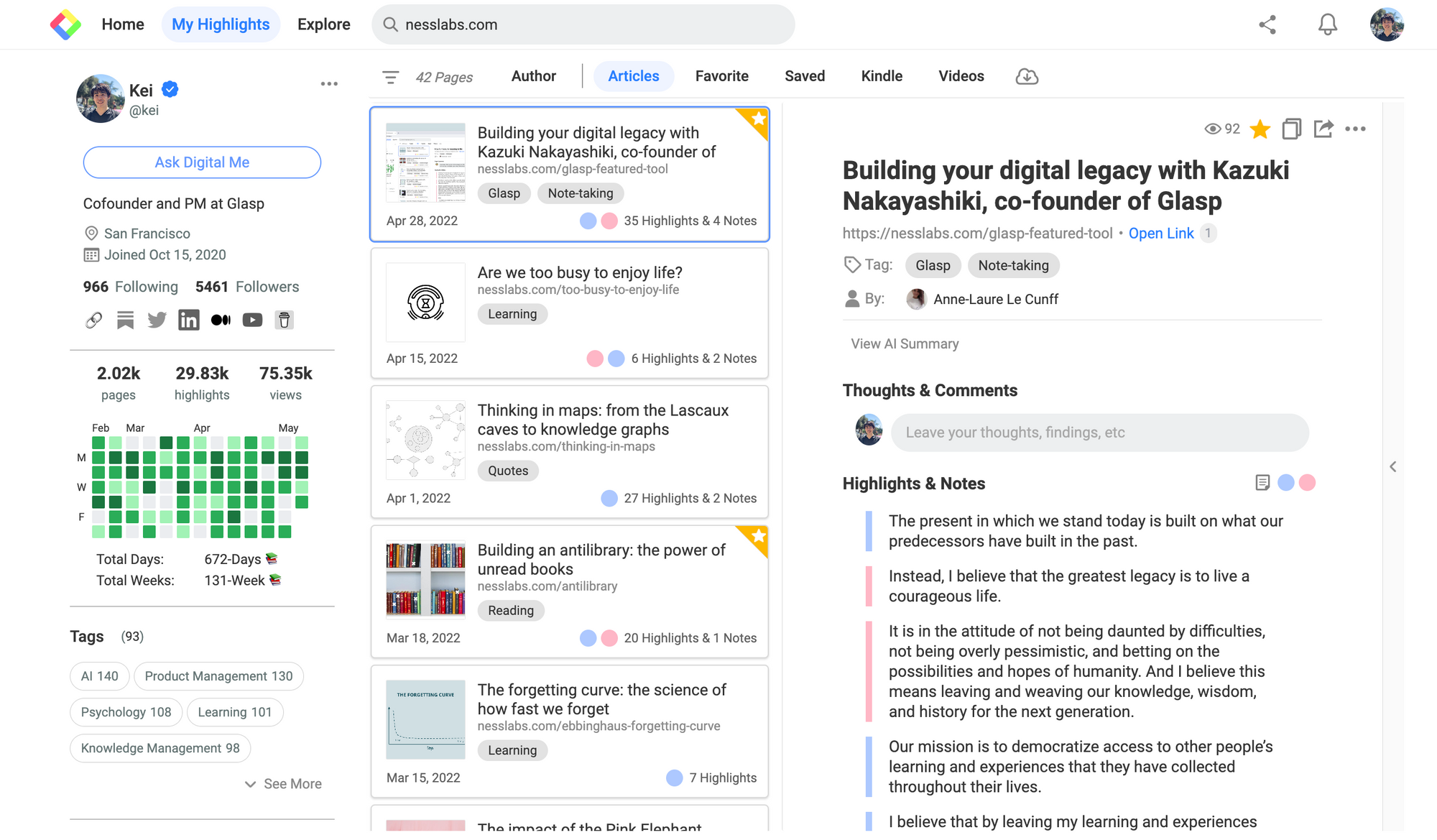Toggle the pink highlight color filter
This screenshot has height=840, width=1437.
(x=1308, y=483)
